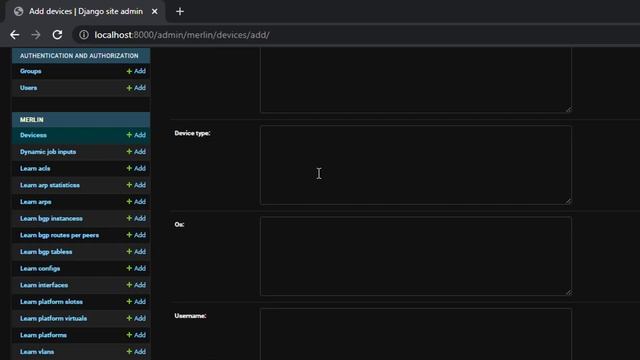Open Groups in sidebar
640x360 pixels.
click(31, 71)
